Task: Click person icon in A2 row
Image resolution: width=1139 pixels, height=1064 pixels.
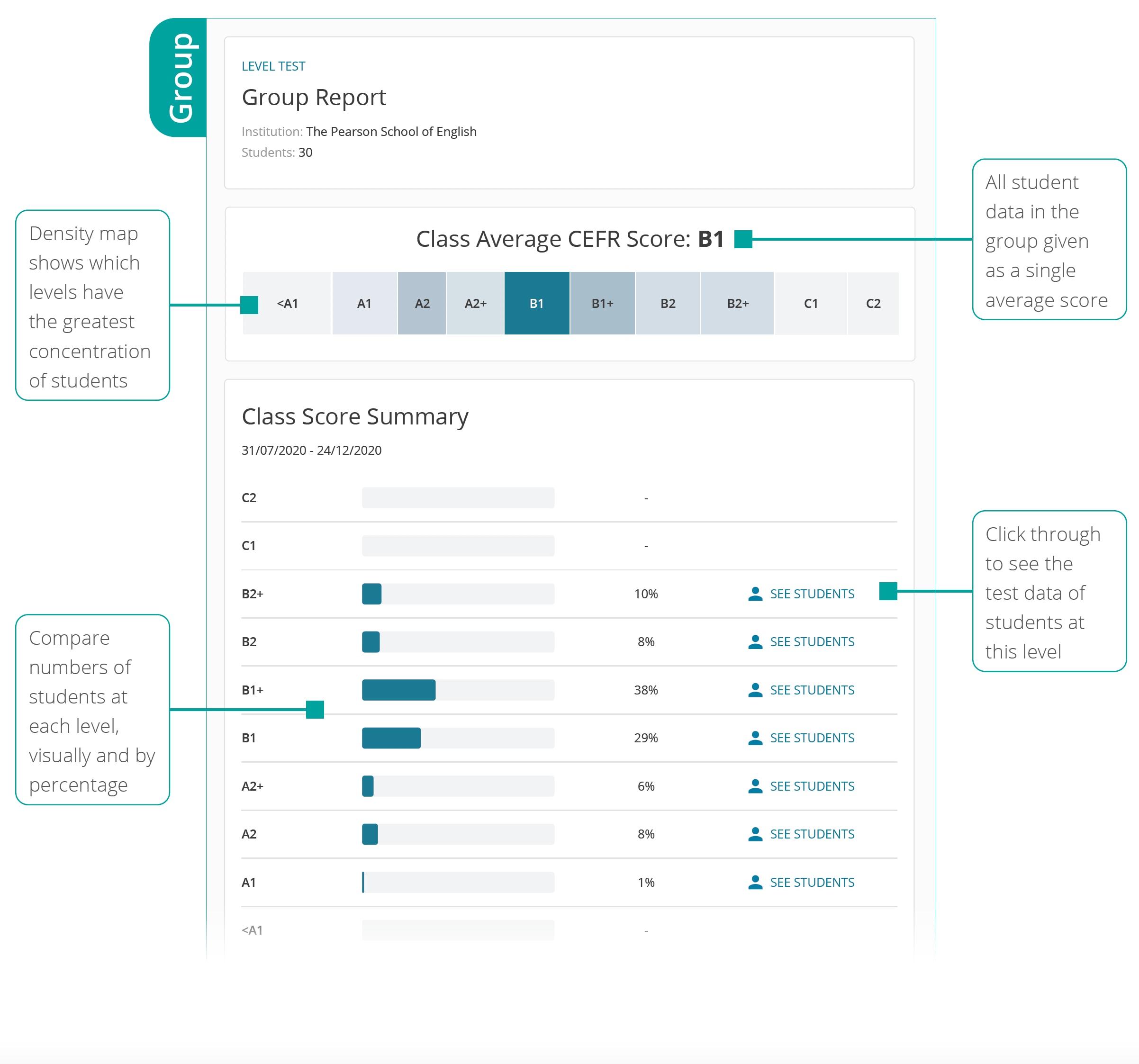Action: (755, 835)
